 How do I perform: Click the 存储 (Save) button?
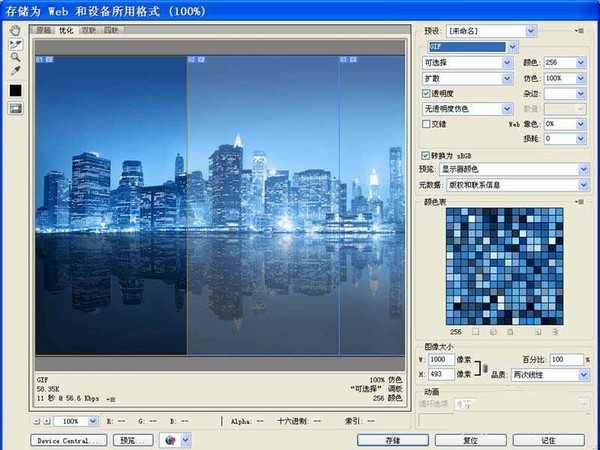(392, 439)
